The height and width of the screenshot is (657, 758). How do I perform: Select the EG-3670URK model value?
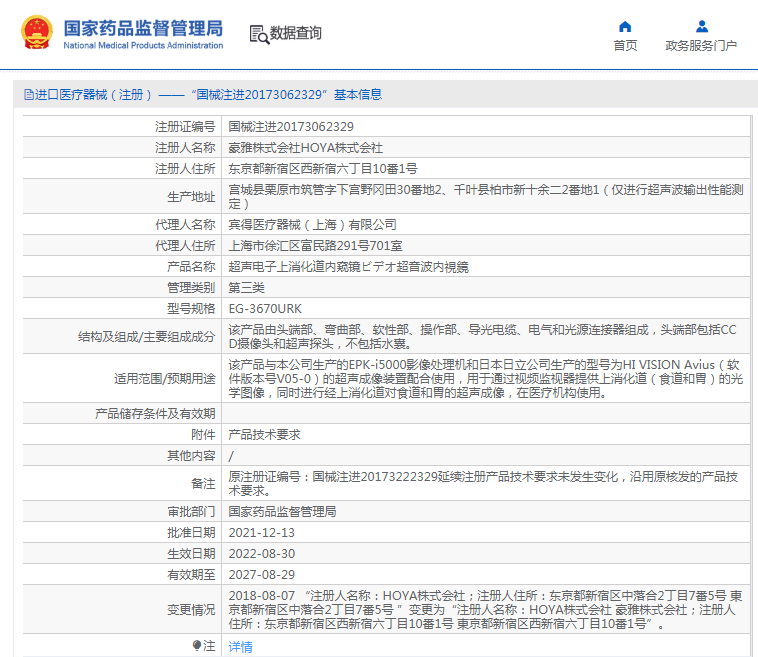265,308
